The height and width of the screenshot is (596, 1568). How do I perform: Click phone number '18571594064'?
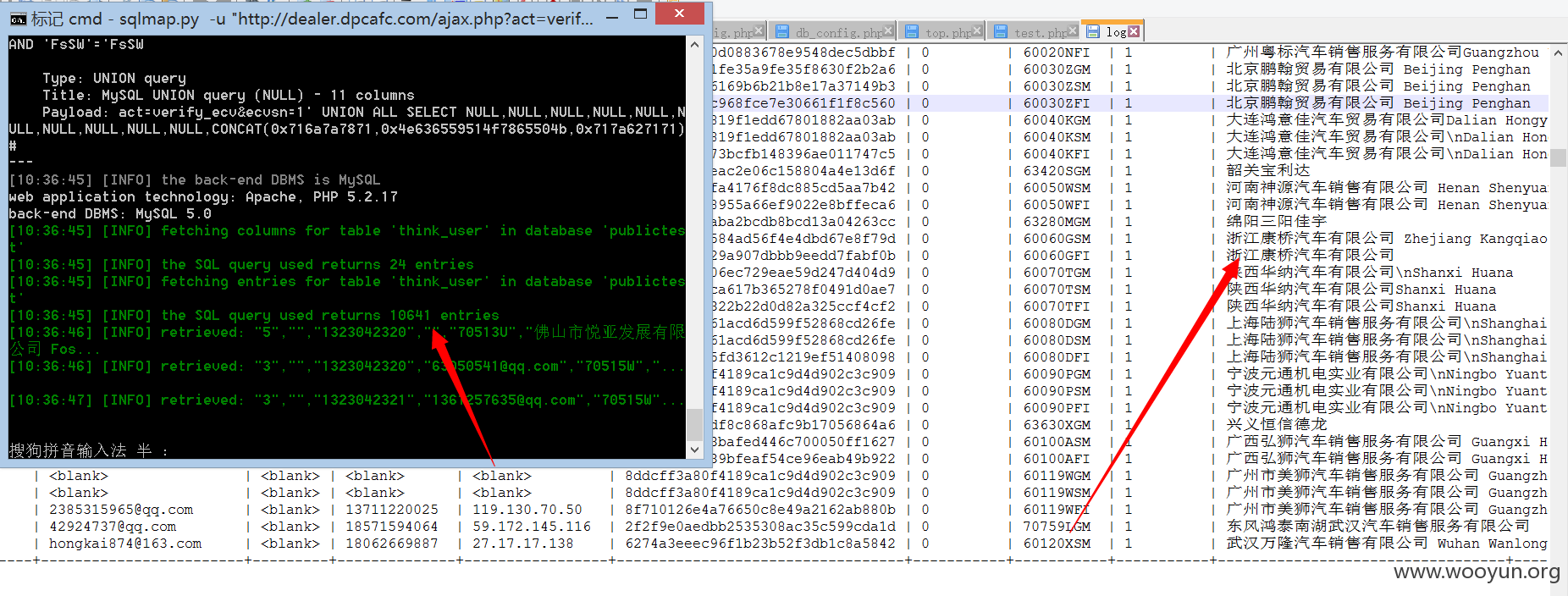392,527
